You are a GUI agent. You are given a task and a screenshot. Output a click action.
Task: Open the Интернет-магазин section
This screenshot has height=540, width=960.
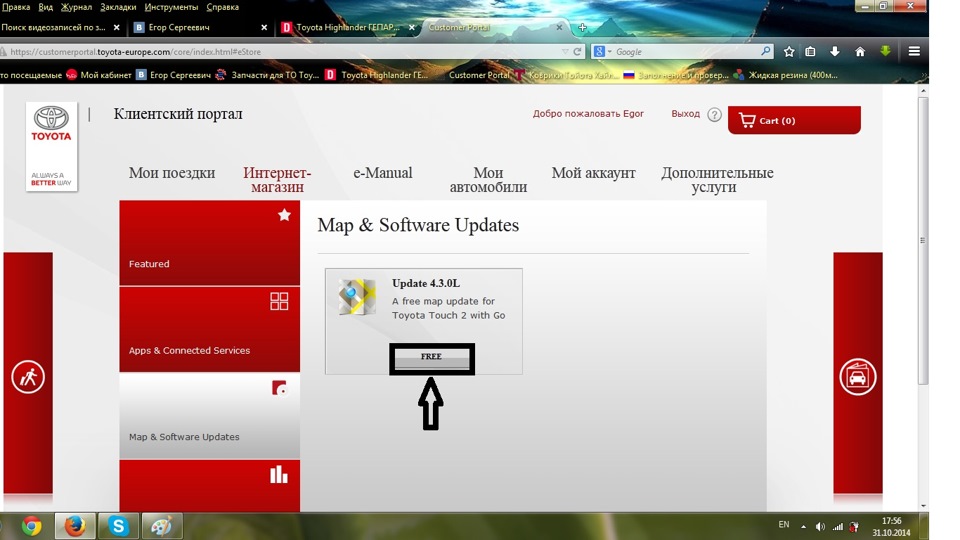tap(277, 179)
